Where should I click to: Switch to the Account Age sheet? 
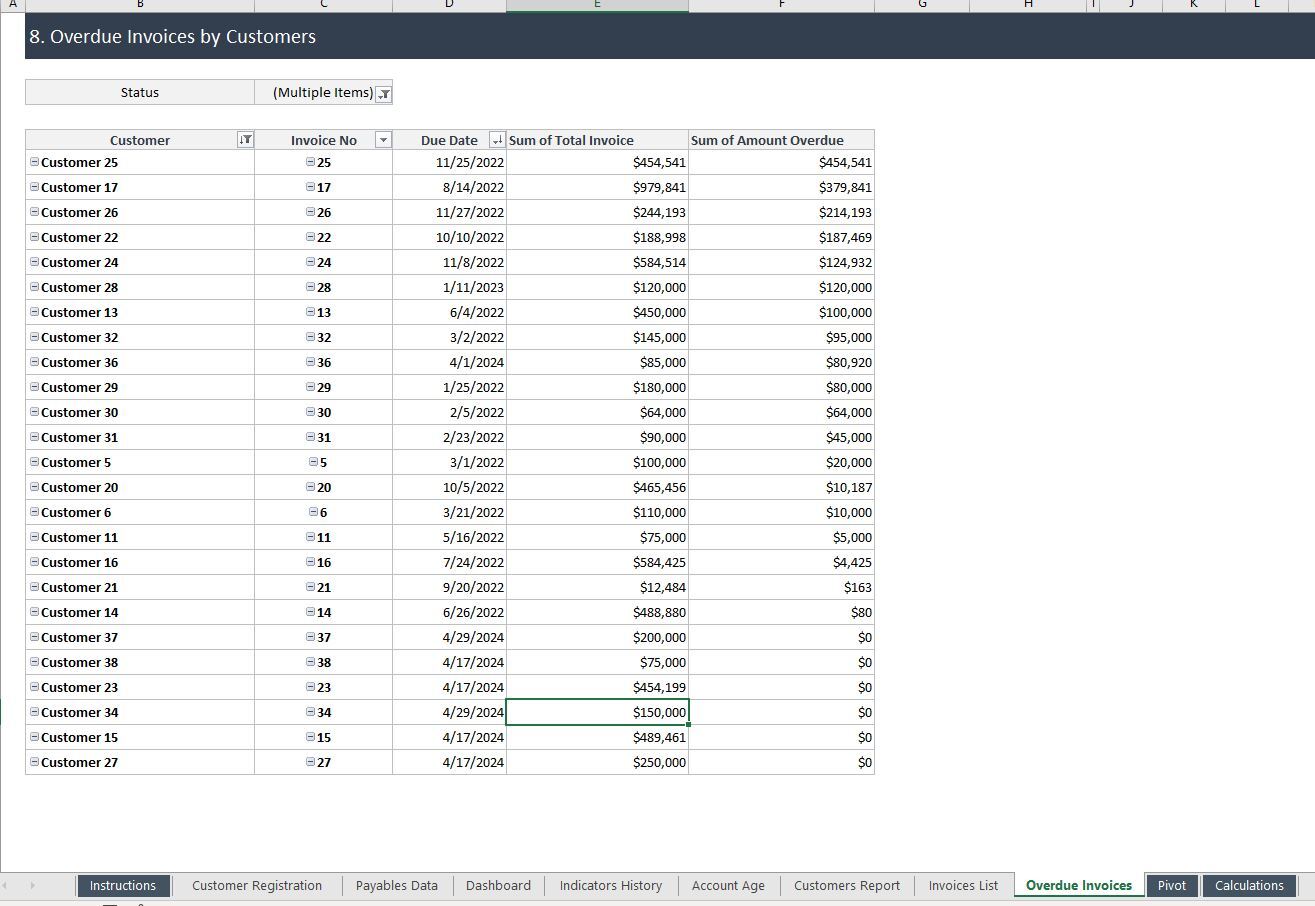(728, 886)
